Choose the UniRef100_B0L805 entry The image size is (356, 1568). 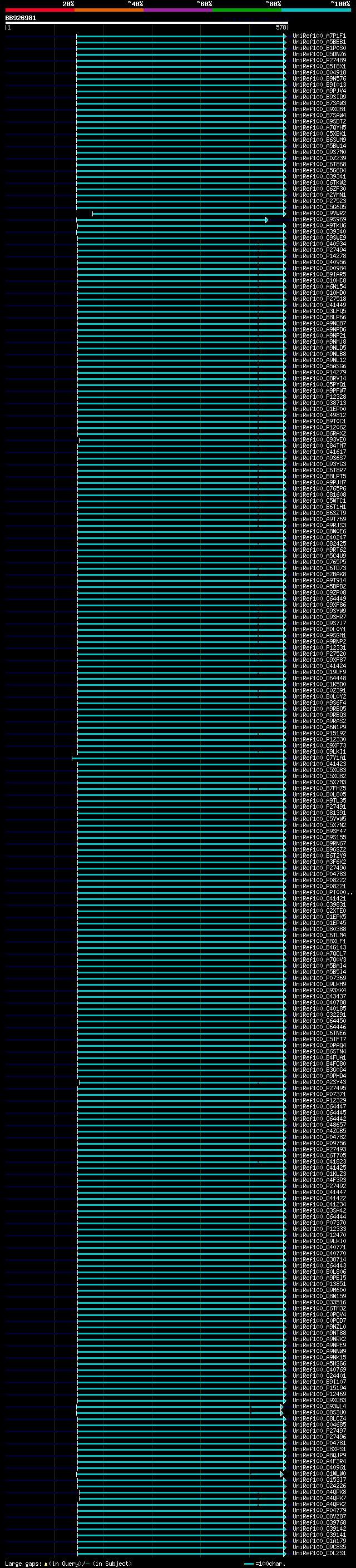[319, 794]
